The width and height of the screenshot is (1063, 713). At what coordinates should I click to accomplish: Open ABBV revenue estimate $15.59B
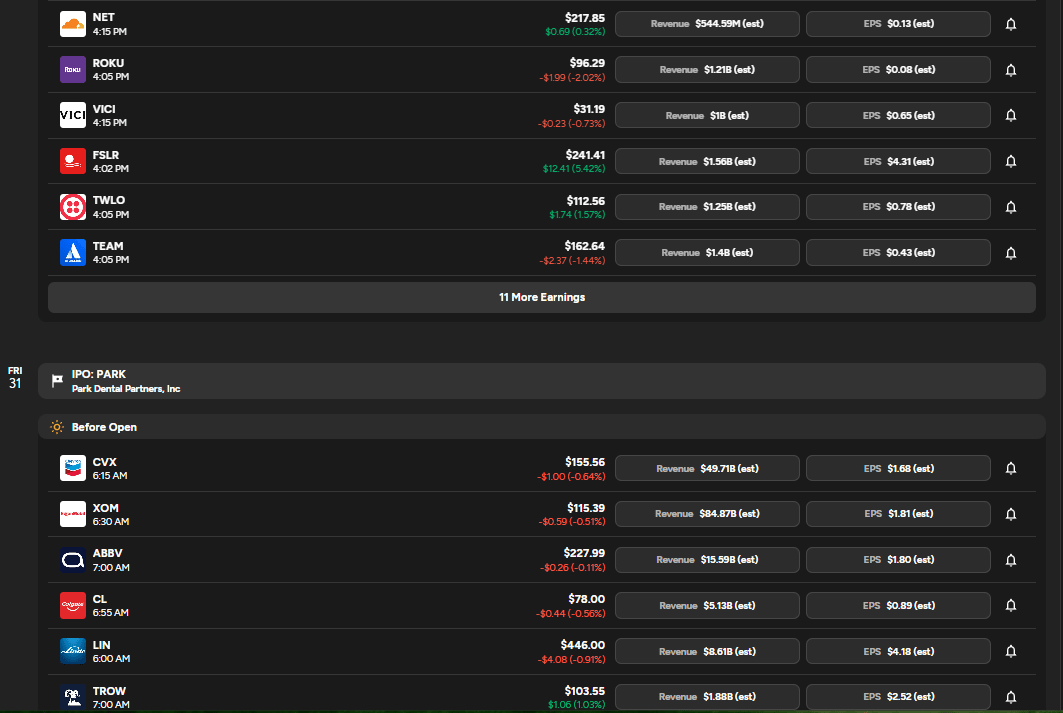pyautogui.click(x=707, y=560)
